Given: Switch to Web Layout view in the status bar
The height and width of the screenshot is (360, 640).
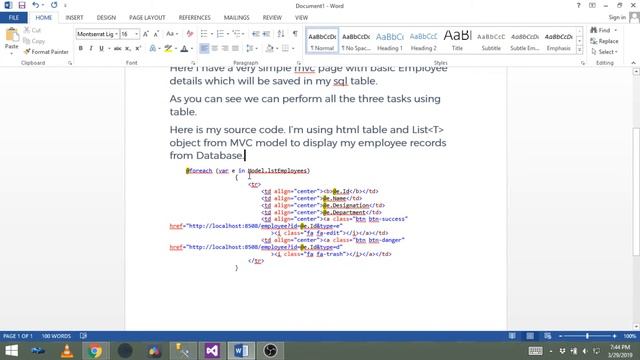Looking at the screenshot, I should click(x=548, y=336).
